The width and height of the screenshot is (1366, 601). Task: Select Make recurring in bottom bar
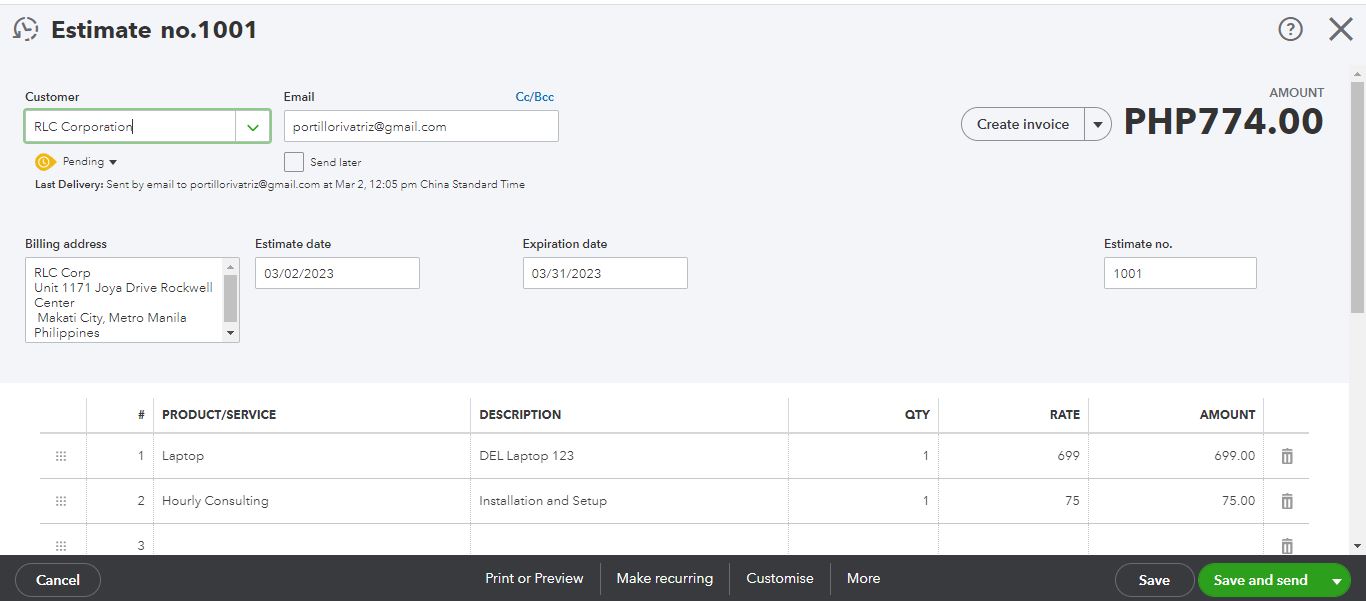pos(664,579)
